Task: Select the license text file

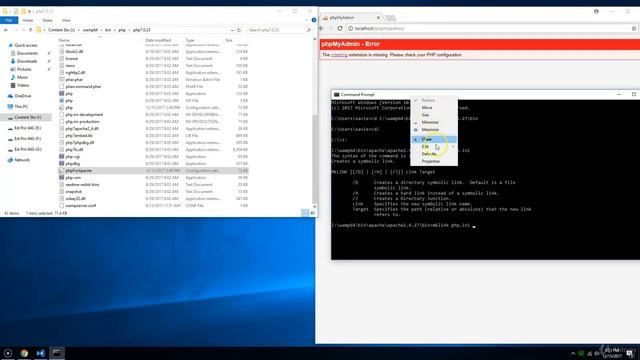Action: click(71, 58)
